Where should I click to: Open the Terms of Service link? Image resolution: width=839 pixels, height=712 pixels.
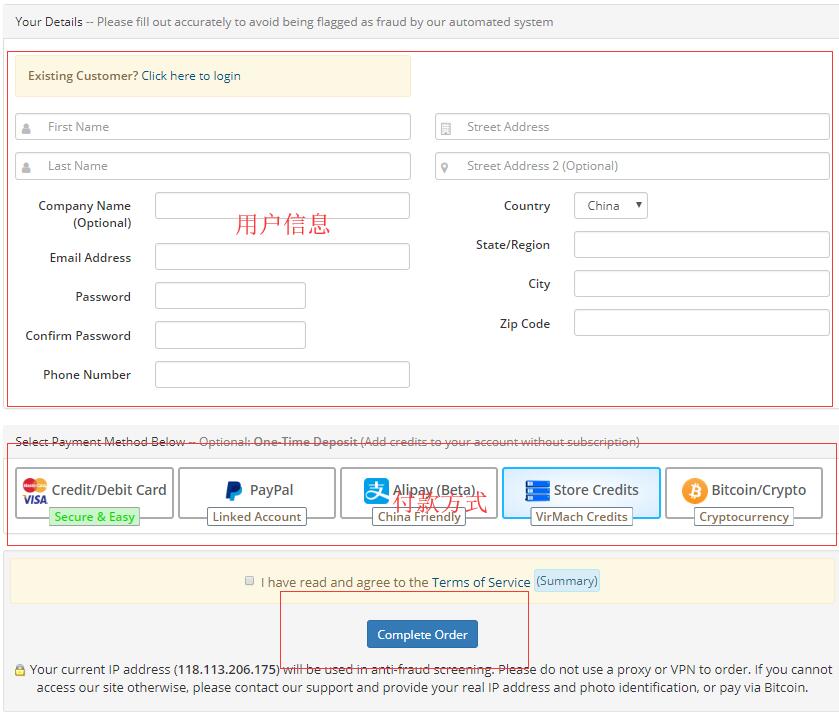coord(481,582)
